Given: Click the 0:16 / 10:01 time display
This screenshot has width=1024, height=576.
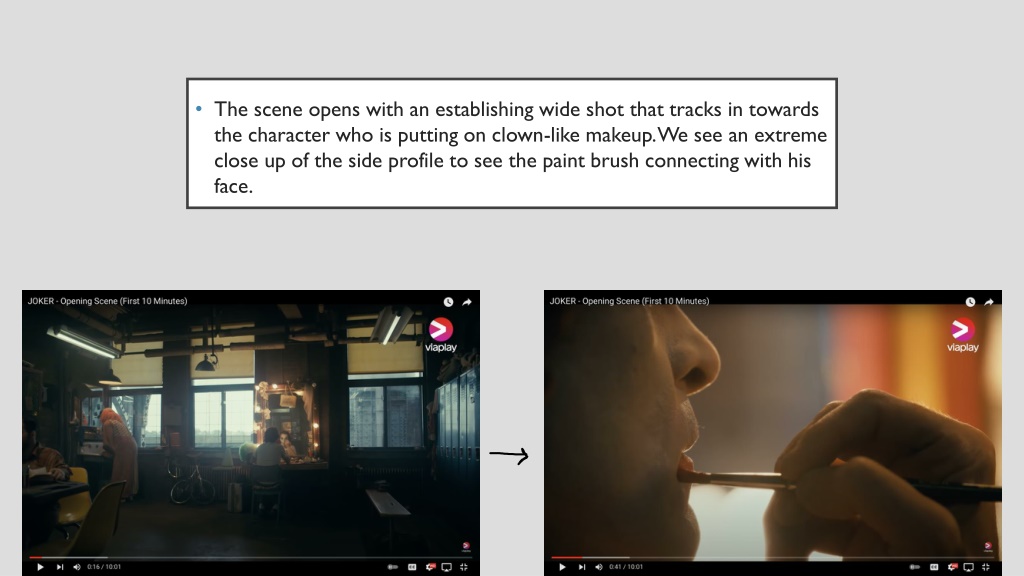Looking at the screenshot, I should [x=104, y=567].
